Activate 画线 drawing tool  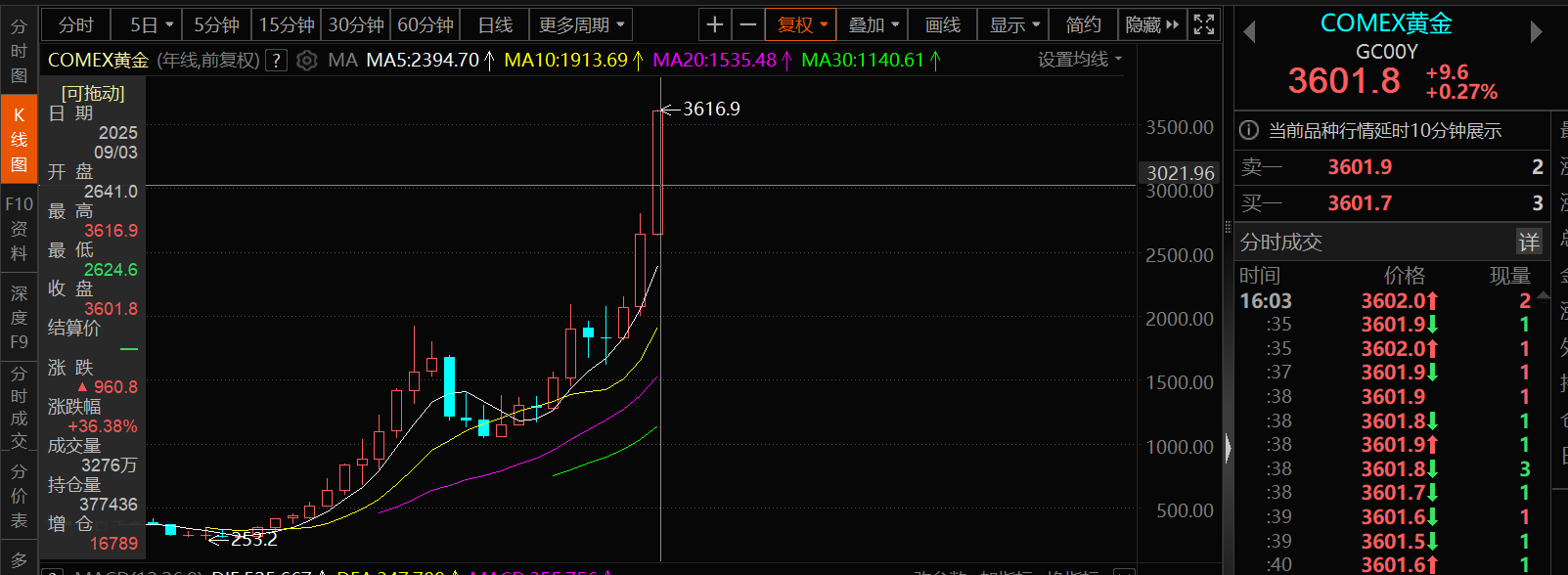point(943,24)
